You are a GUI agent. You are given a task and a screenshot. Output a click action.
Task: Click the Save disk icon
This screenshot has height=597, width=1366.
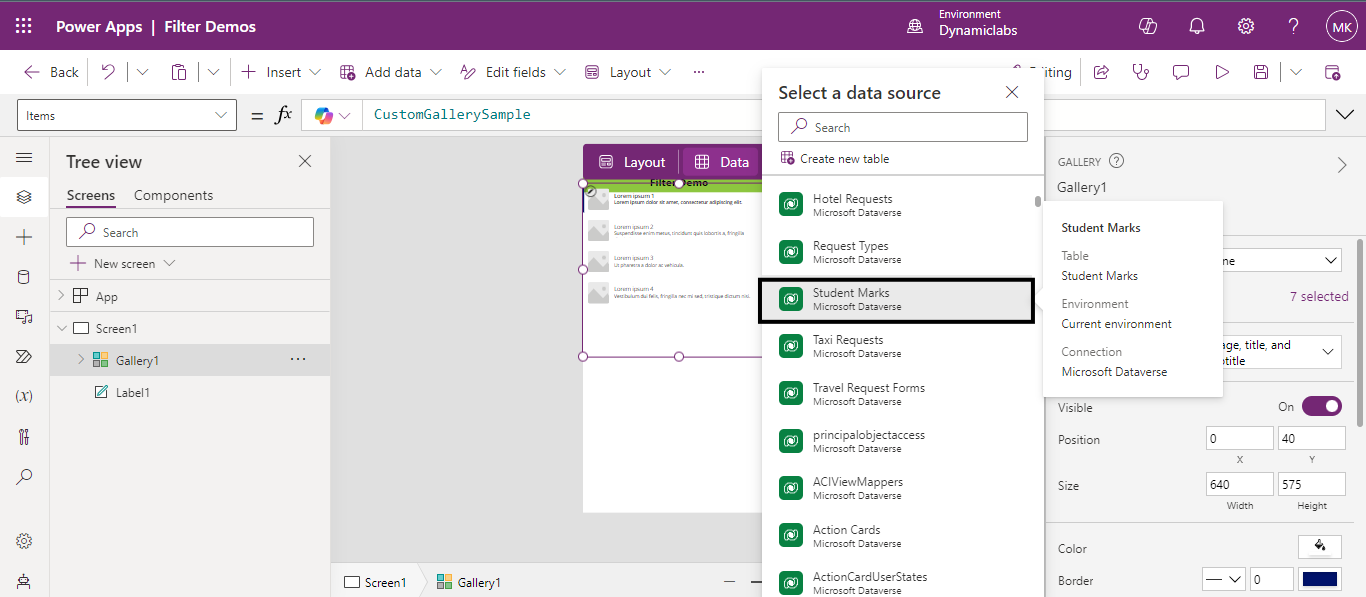[1261, 72]
